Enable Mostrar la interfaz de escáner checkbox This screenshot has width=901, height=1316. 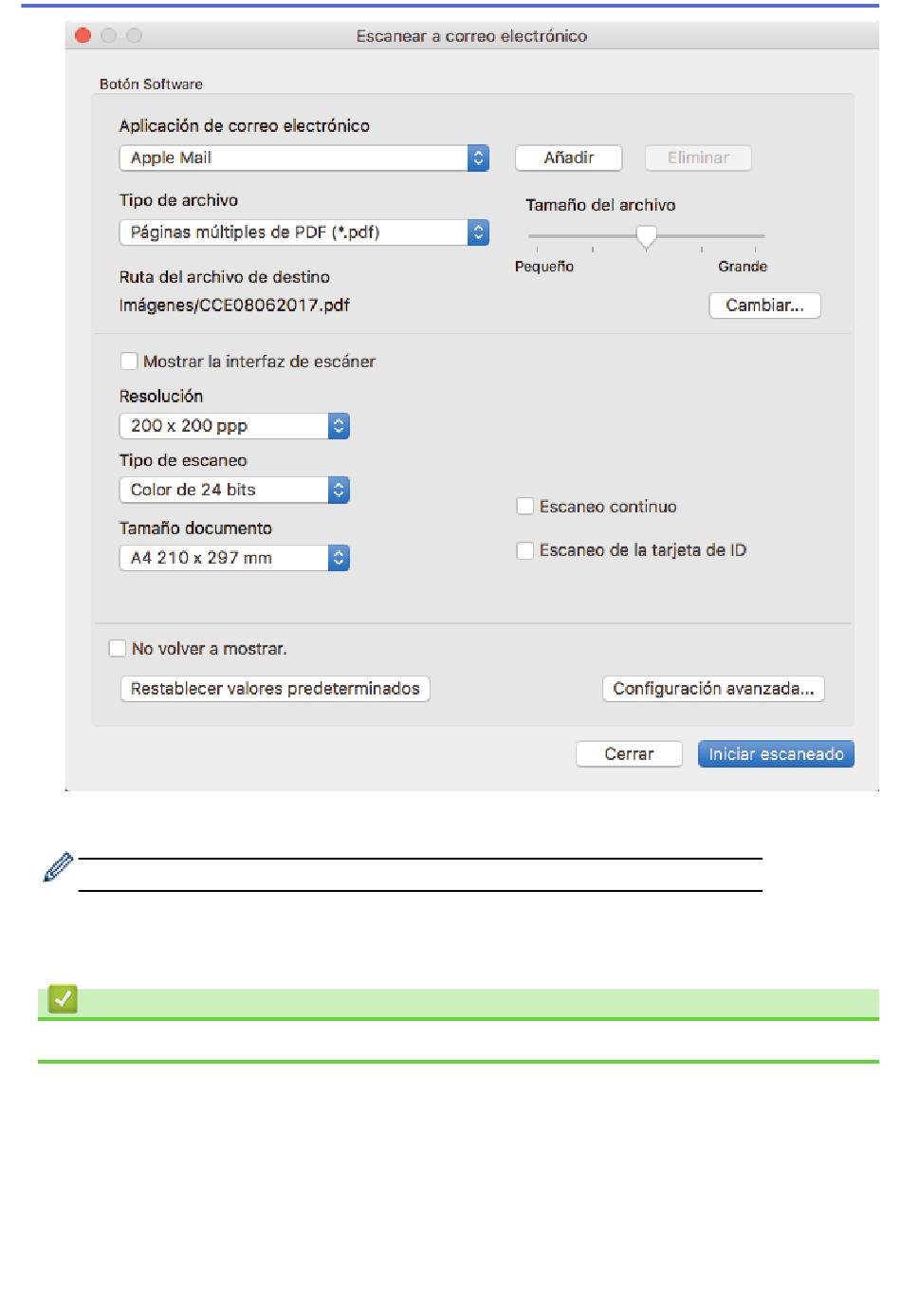(129, 361)
